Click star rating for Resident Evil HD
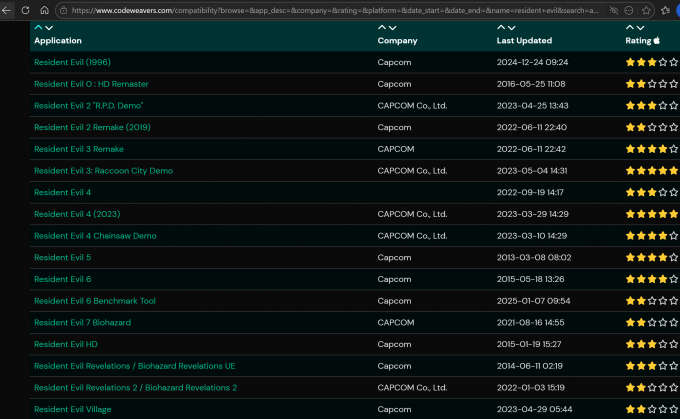 (650, 344)
